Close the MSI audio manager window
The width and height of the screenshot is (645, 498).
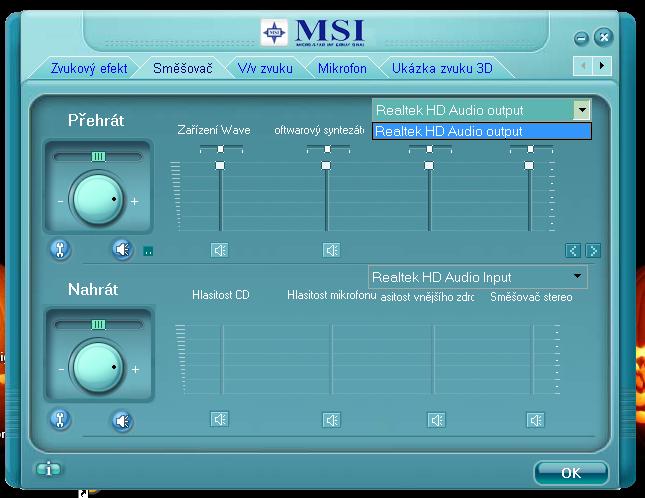click(x=603, y=37)
